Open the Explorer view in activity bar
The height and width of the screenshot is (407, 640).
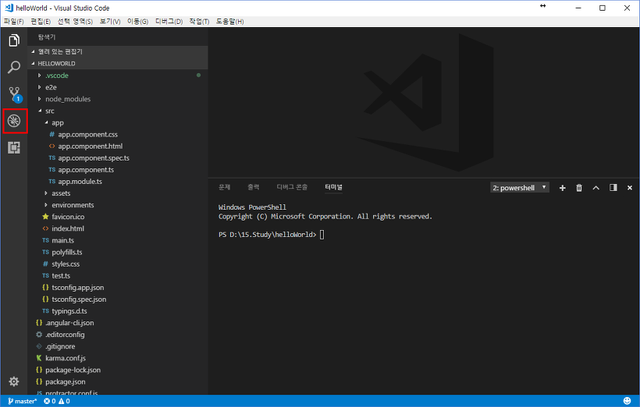[x=14, y=40]
